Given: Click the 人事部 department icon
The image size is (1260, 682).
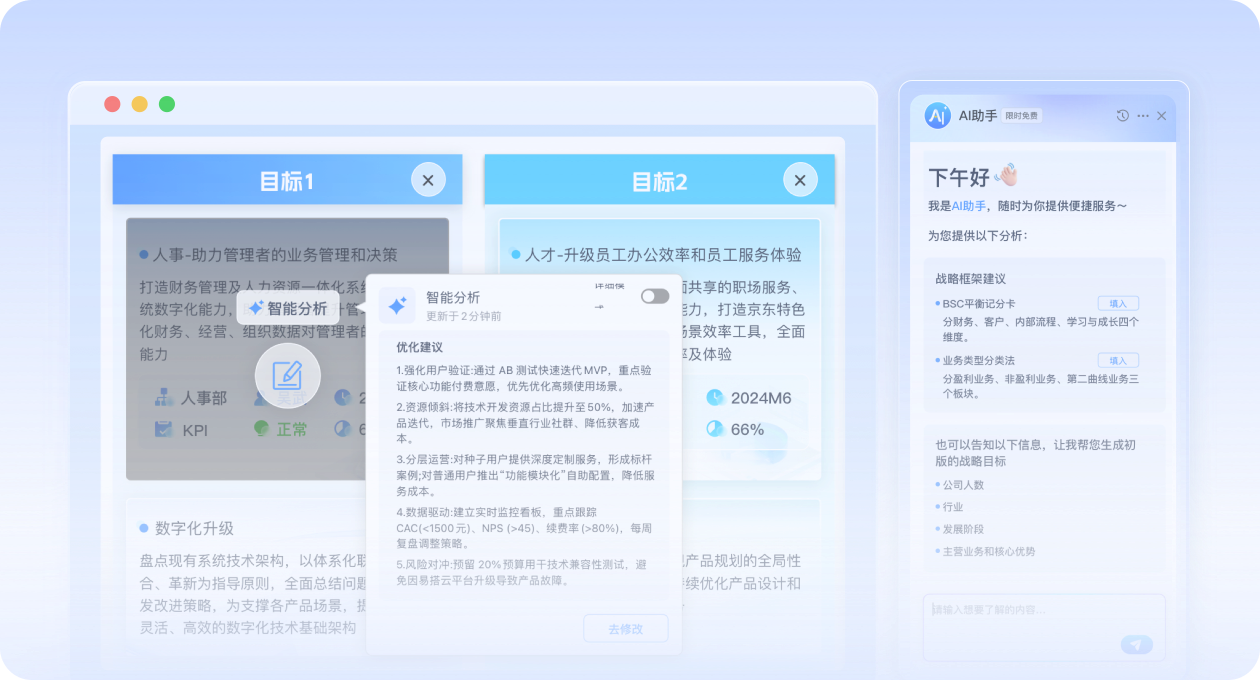Looking at the screenshot, I should (164, 398).
